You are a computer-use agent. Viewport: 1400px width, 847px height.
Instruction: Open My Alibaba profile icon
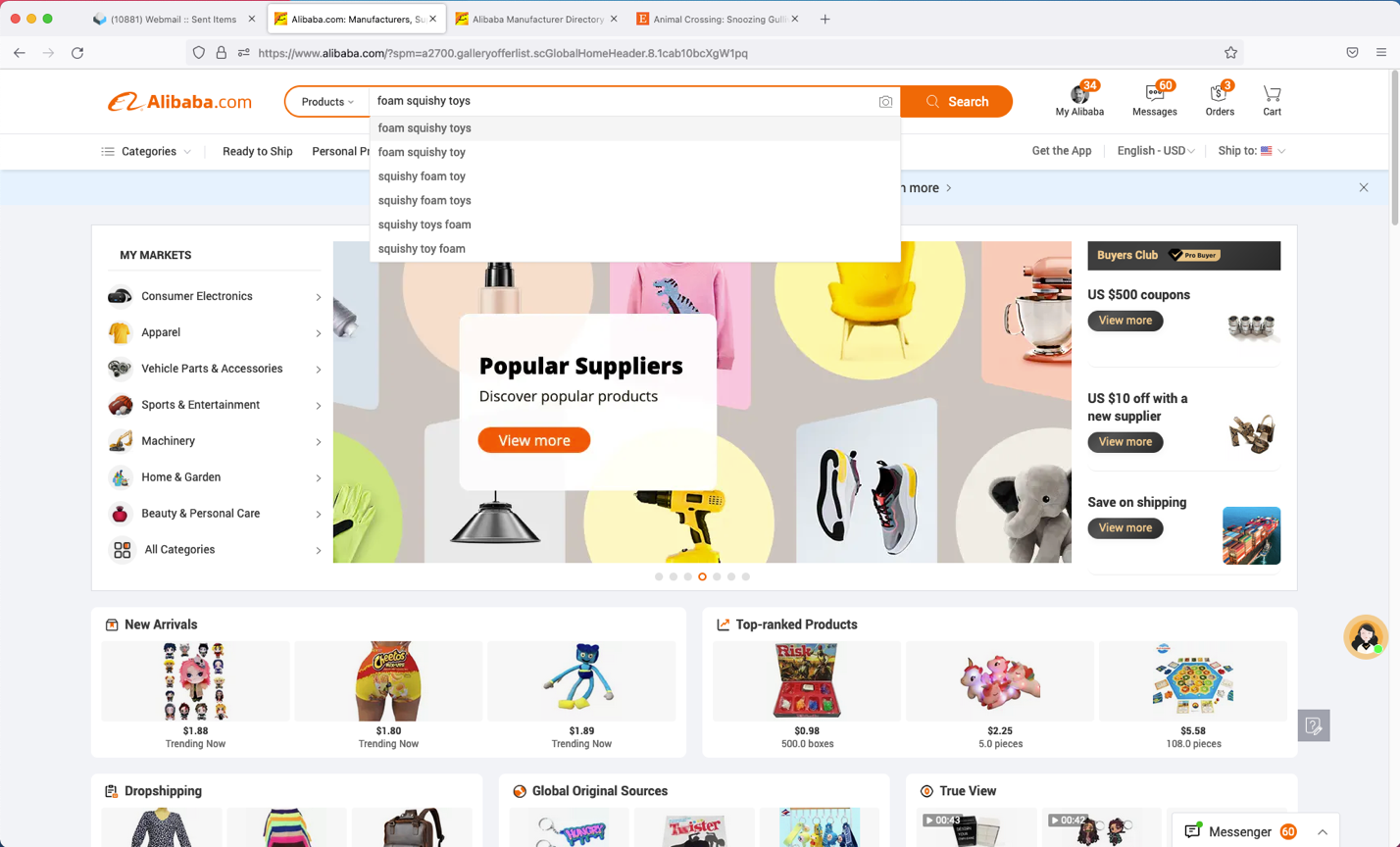(1079, 94)
